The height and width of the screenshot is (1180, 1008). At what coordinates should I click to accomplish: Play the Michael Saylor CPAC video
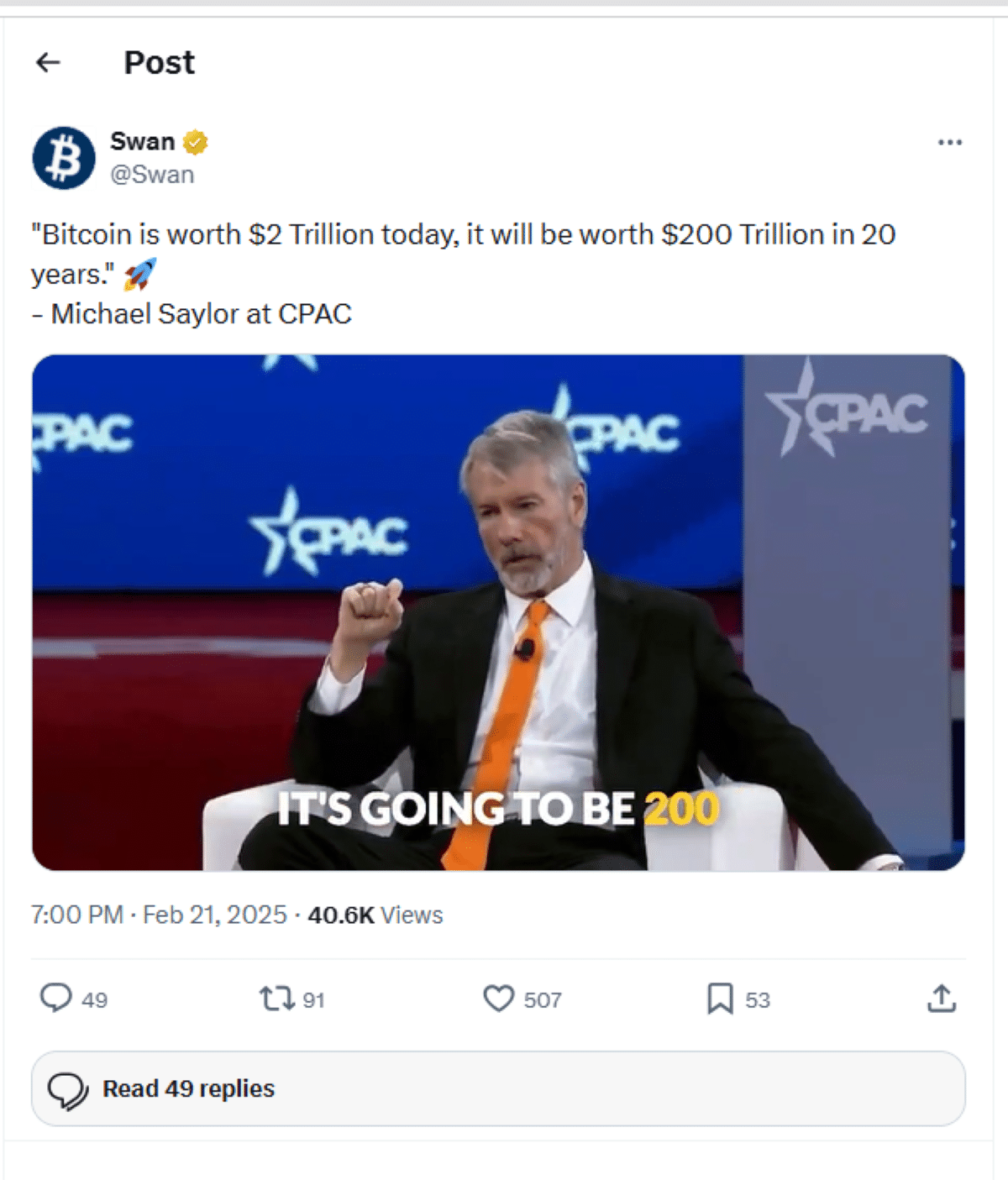498,612
